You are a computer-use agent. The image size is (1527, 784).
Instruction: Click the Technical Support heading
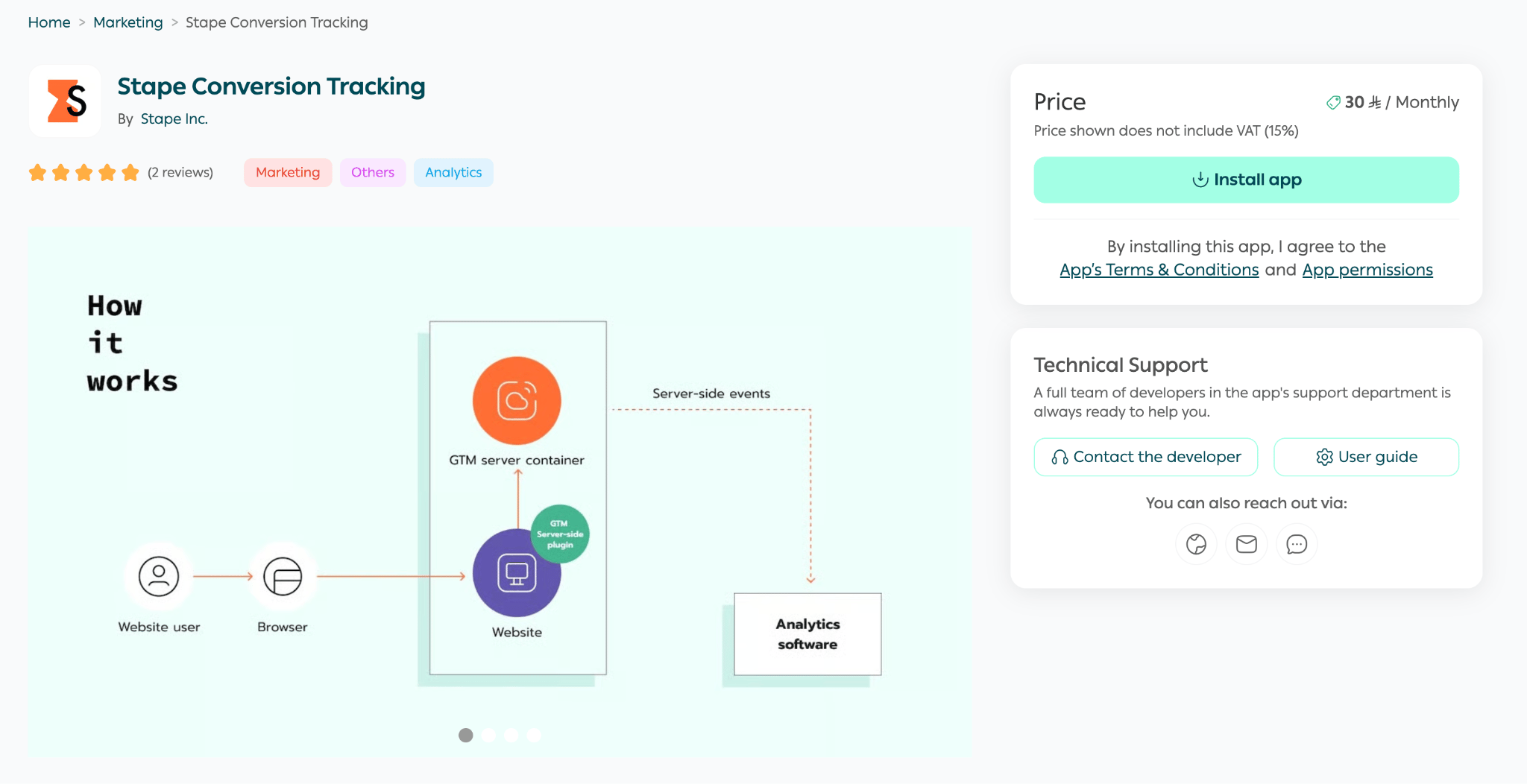[1121, 364]
